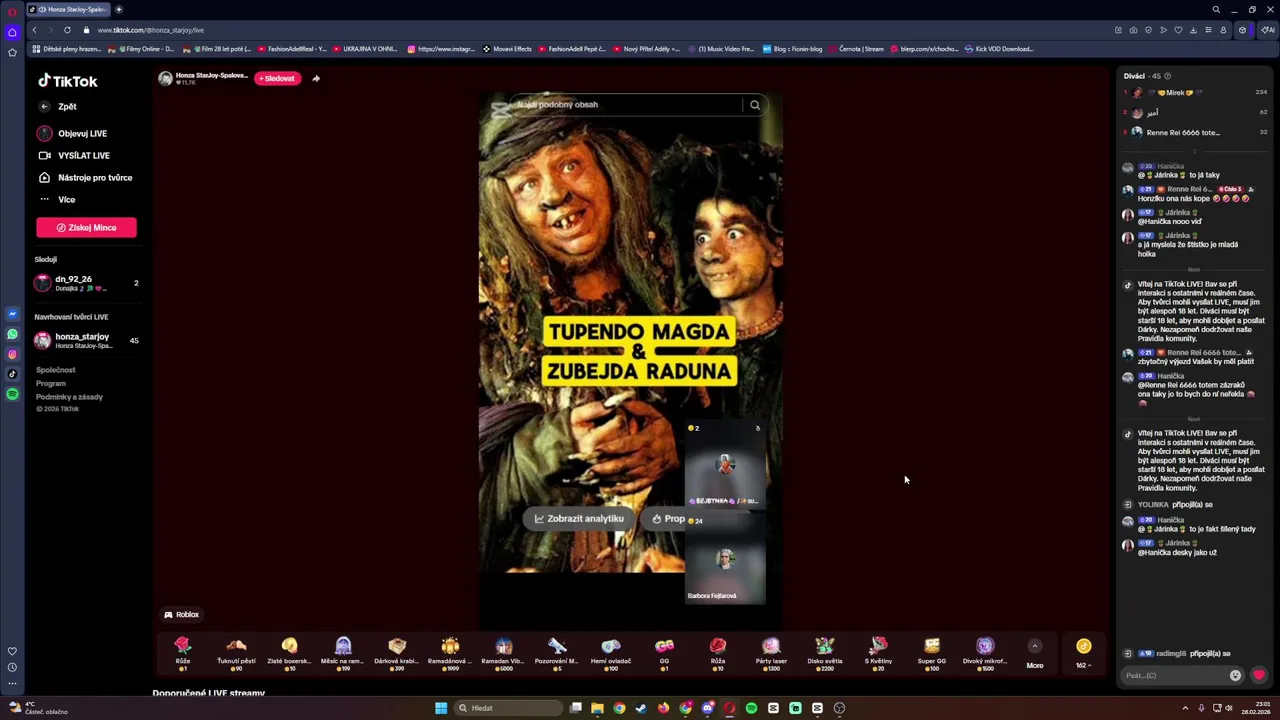Send the Disko světla gift
The width and height of the screenshot is (1280, 720).
tap(825, 652)
